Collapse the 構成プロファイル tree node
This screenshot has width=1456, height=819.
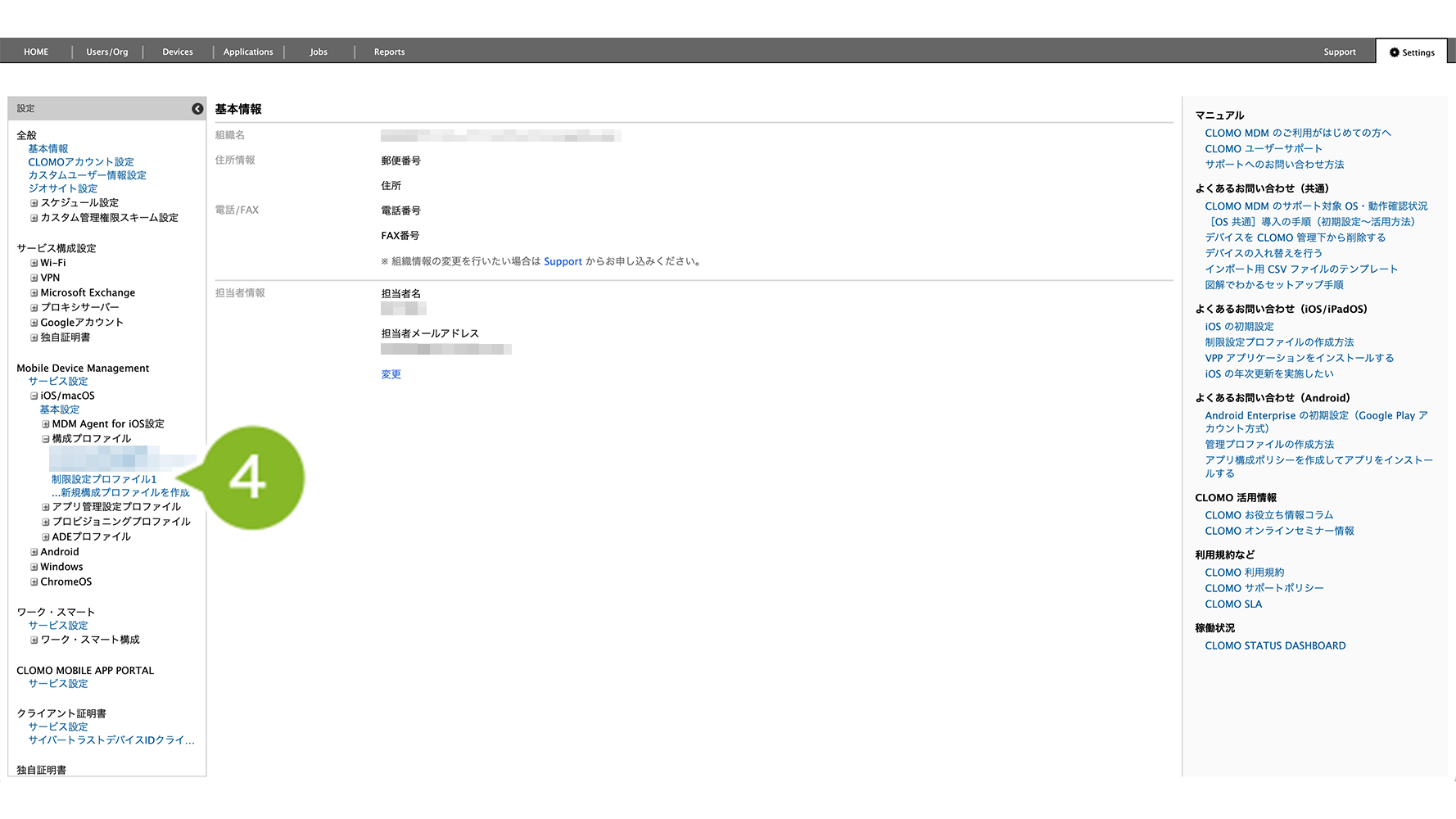[x=46, y=439]
